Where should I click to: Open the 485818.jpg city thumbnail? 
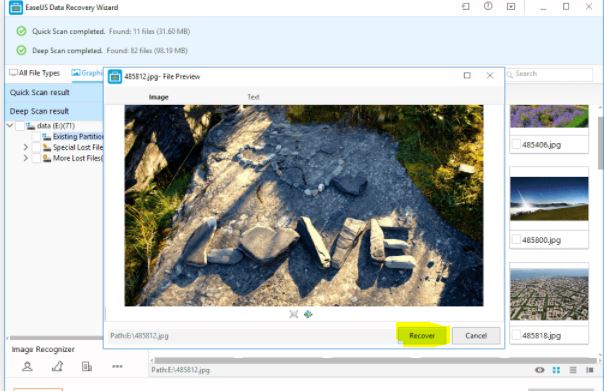(x=549, y=294)
